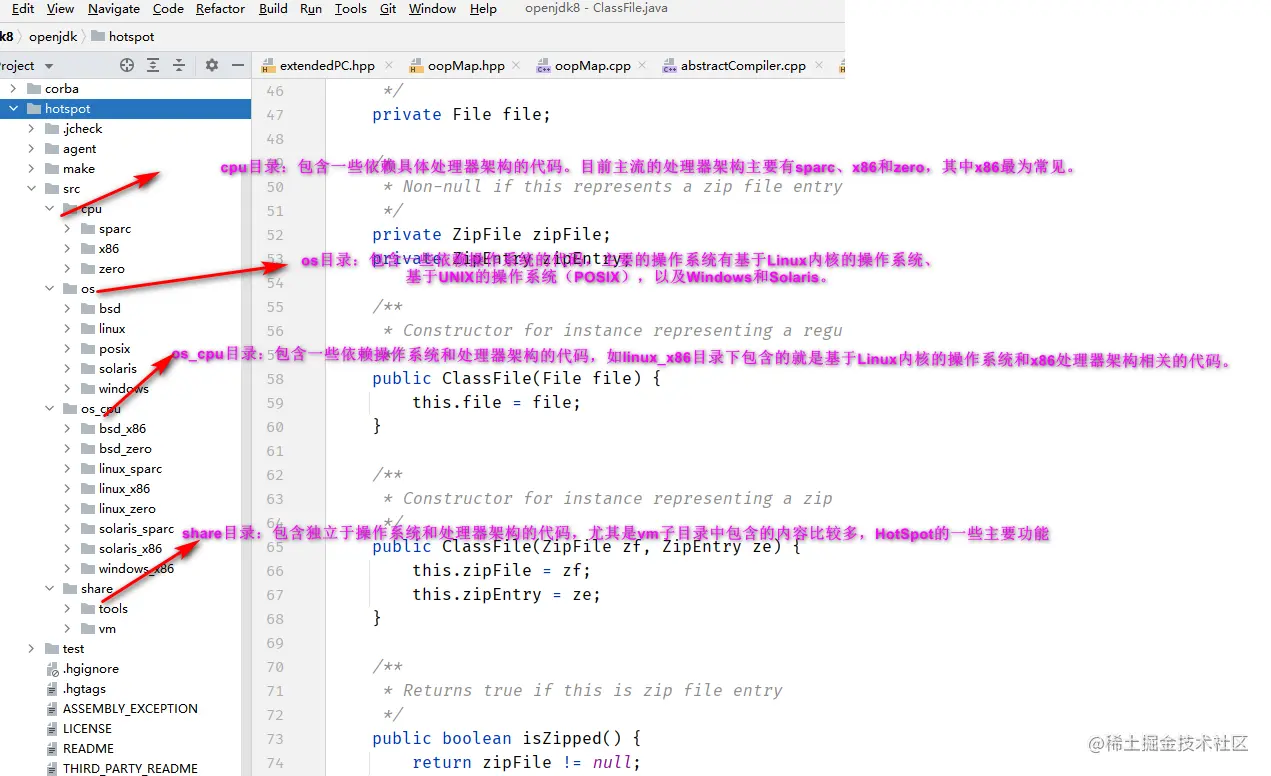Click line number 58 in the gutter
This screenshot has width=1271, height=776.
tap(275, 379)
